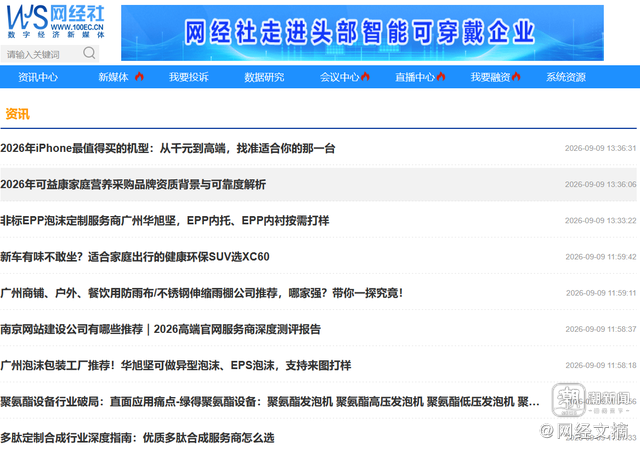
Task: Click the flame icon beside 直播中心
Action: 441,76
